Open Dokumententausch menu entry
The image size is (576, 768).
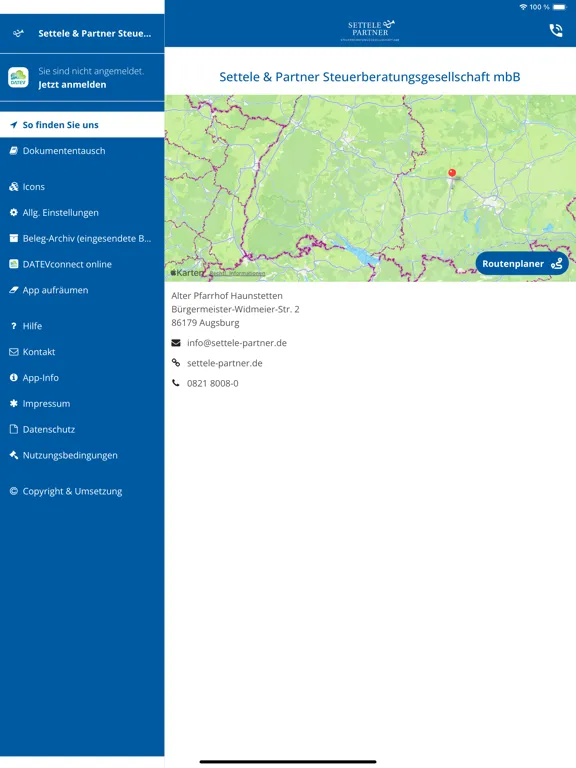tap(82, 151)
